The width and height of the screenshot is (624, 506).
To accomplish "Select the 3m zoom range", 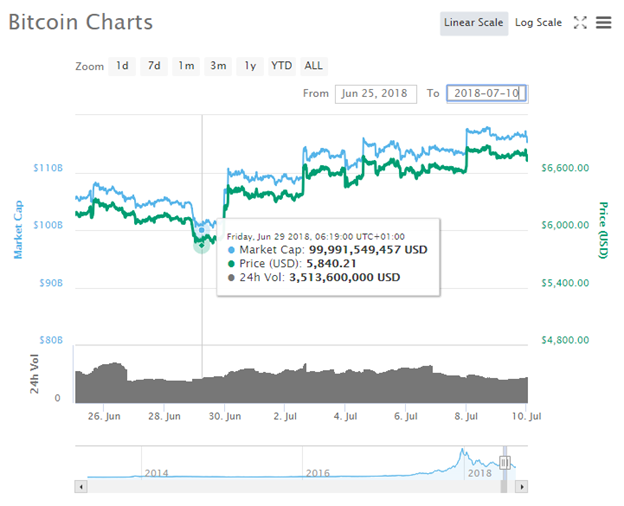I will (x=218, y=66).
